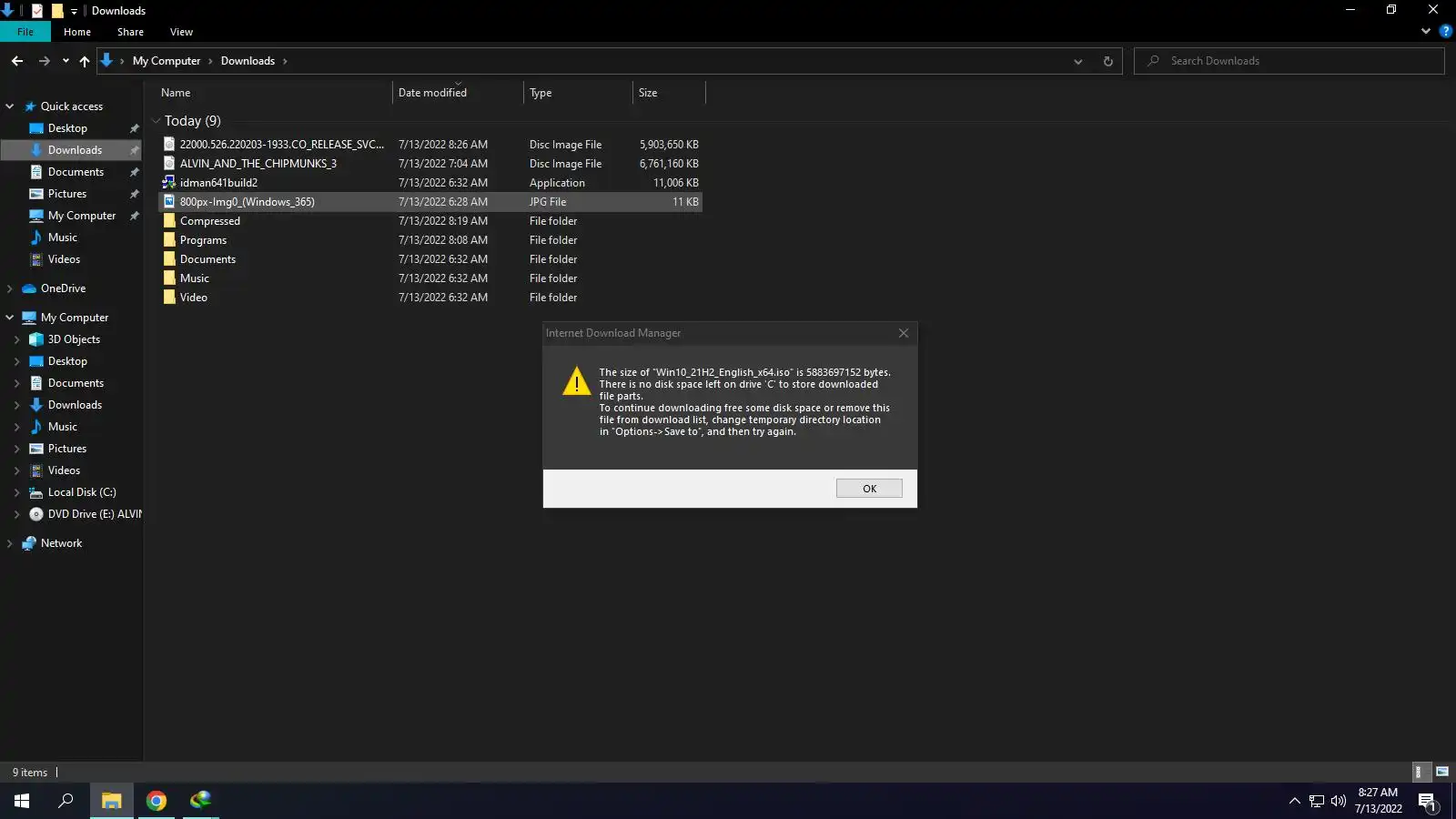This screenshot has height=819, width=1456.
Task: Expand the Network tree node
Action: [10, 543]
